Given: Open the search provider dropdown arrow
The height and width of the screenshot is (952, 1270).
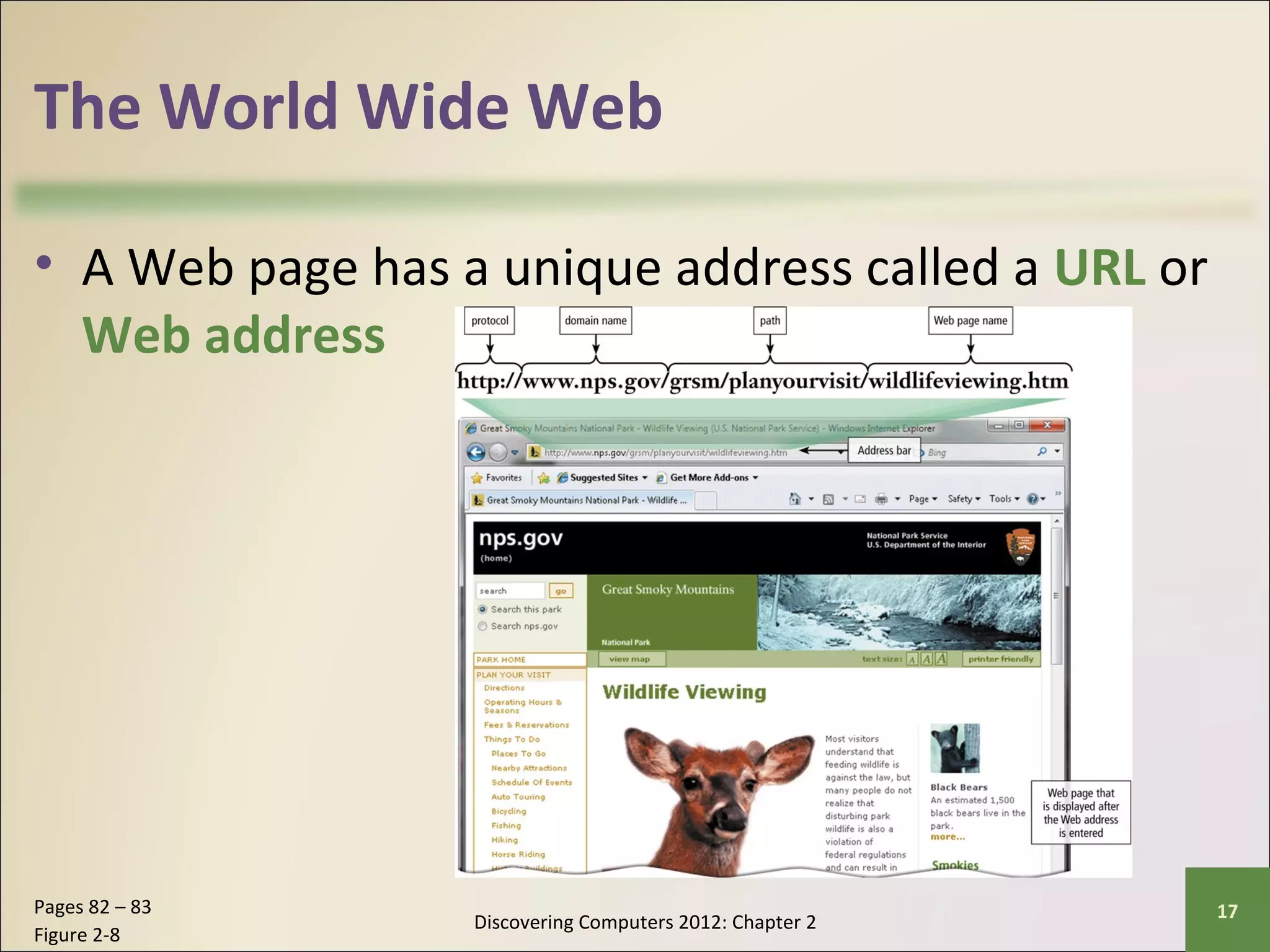Looking at the screenshot, I should point(1057,452).
